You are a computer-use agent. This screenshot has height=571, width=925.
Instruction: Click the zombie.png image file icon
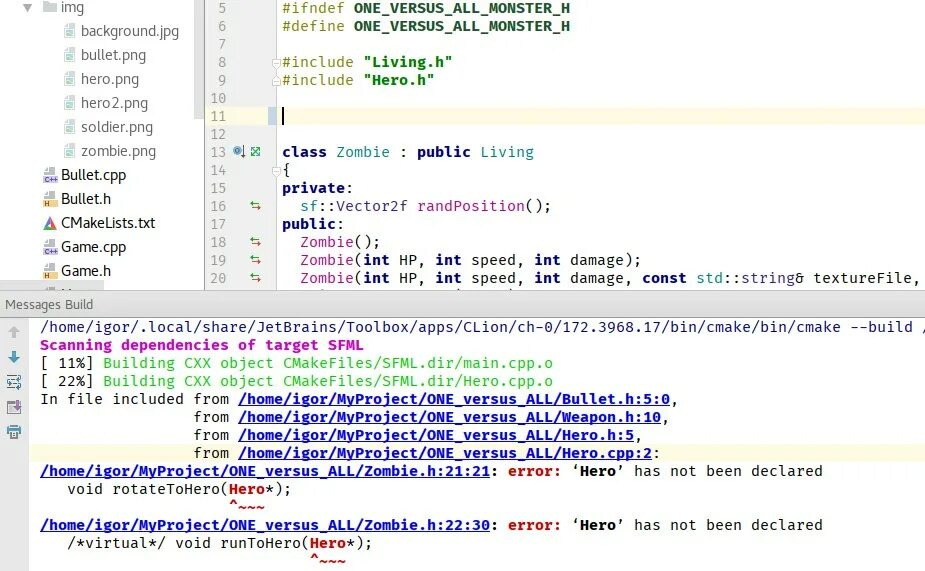pos(70,151)
